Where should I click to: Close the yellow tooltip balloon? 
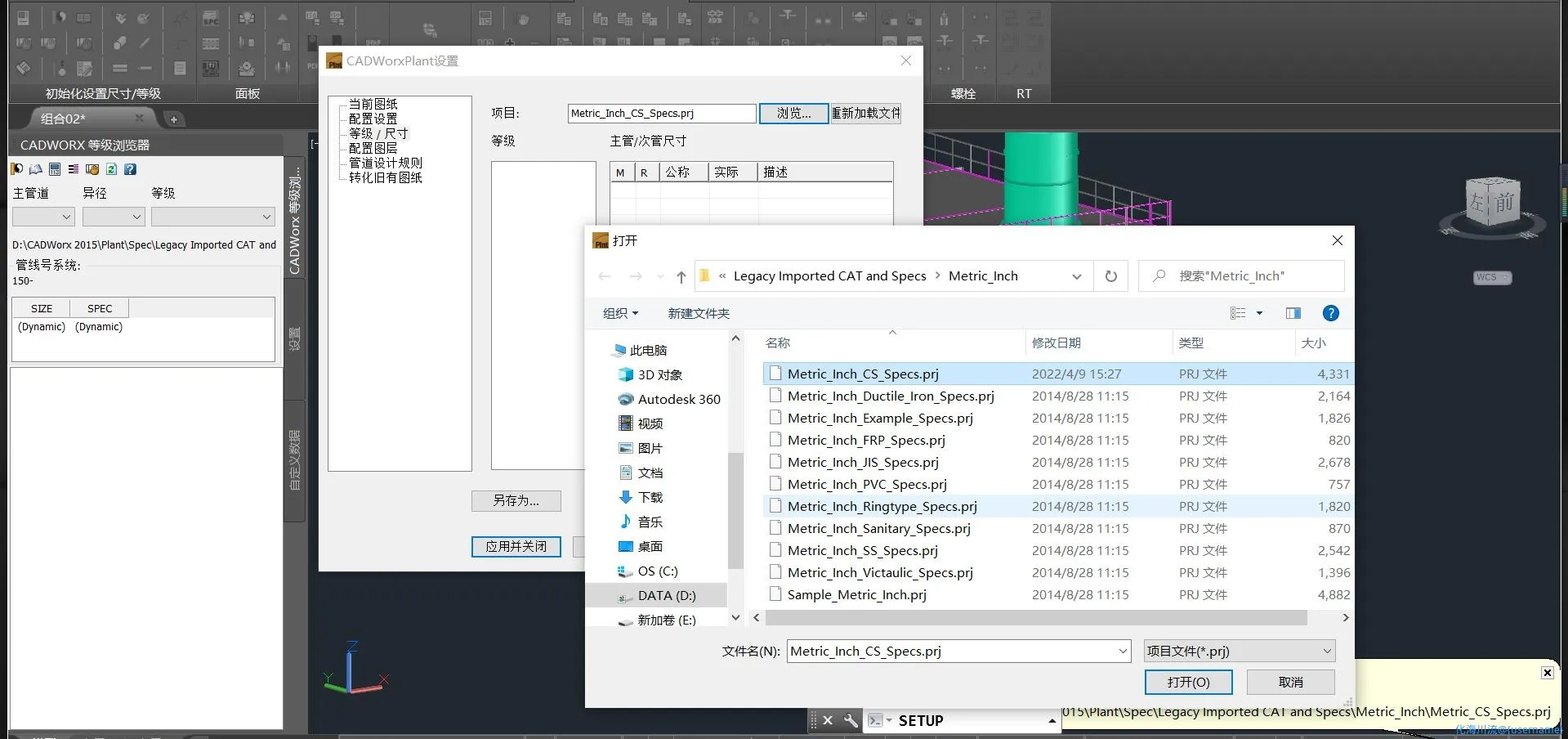(1547, 672)
